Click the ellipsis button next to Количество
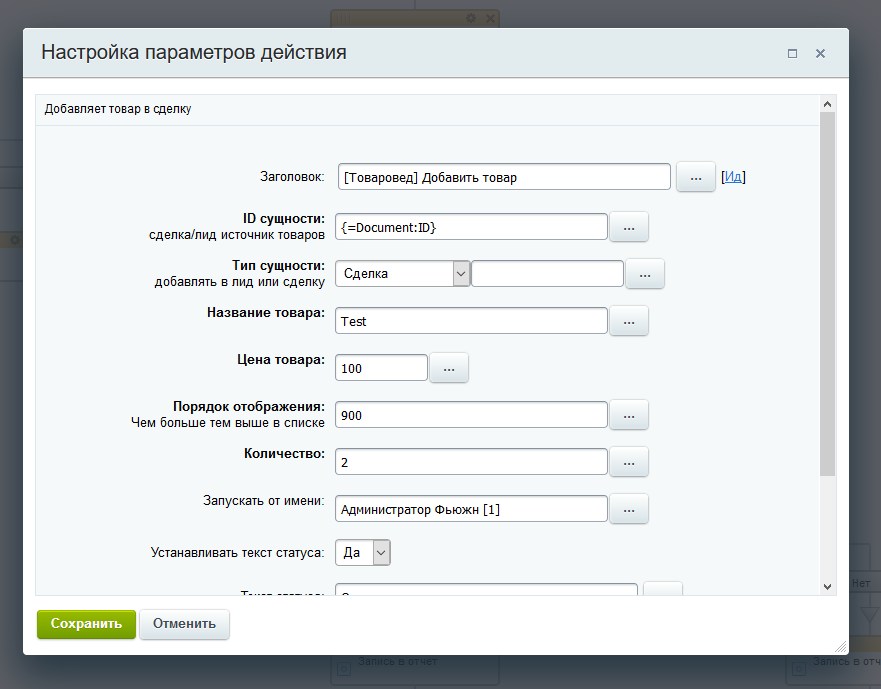Screen dimensions: 881x689 tap(629, 462)
